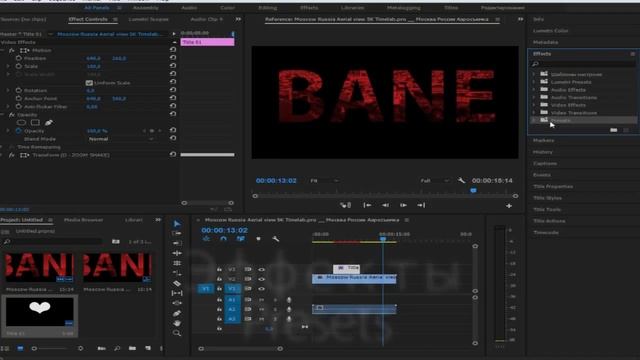Reset the Position parameter
Screen dimensions: 640x360
tap(173, 58)
